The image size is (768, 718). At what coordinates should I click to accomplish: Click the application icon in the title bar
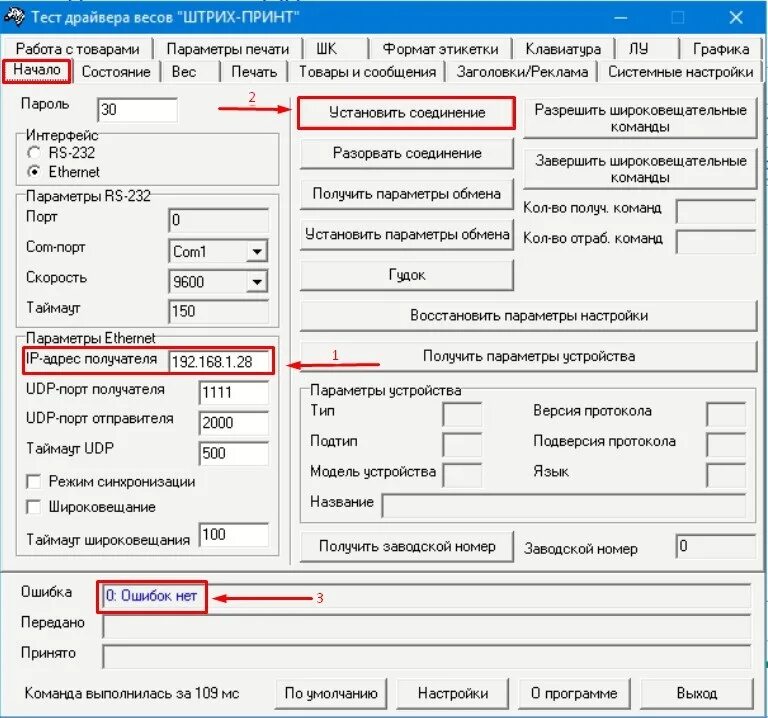[14, 17]
